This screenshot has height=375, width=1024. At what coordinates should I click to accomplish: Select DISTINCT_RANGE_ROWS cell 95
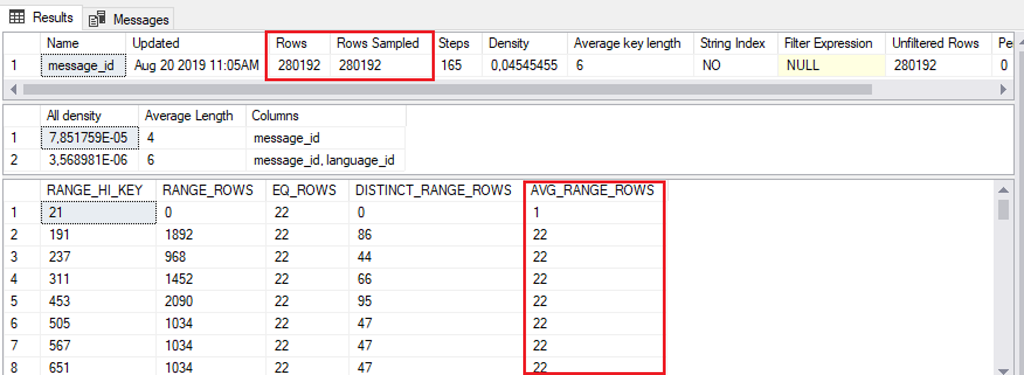[x=437, y=301]
